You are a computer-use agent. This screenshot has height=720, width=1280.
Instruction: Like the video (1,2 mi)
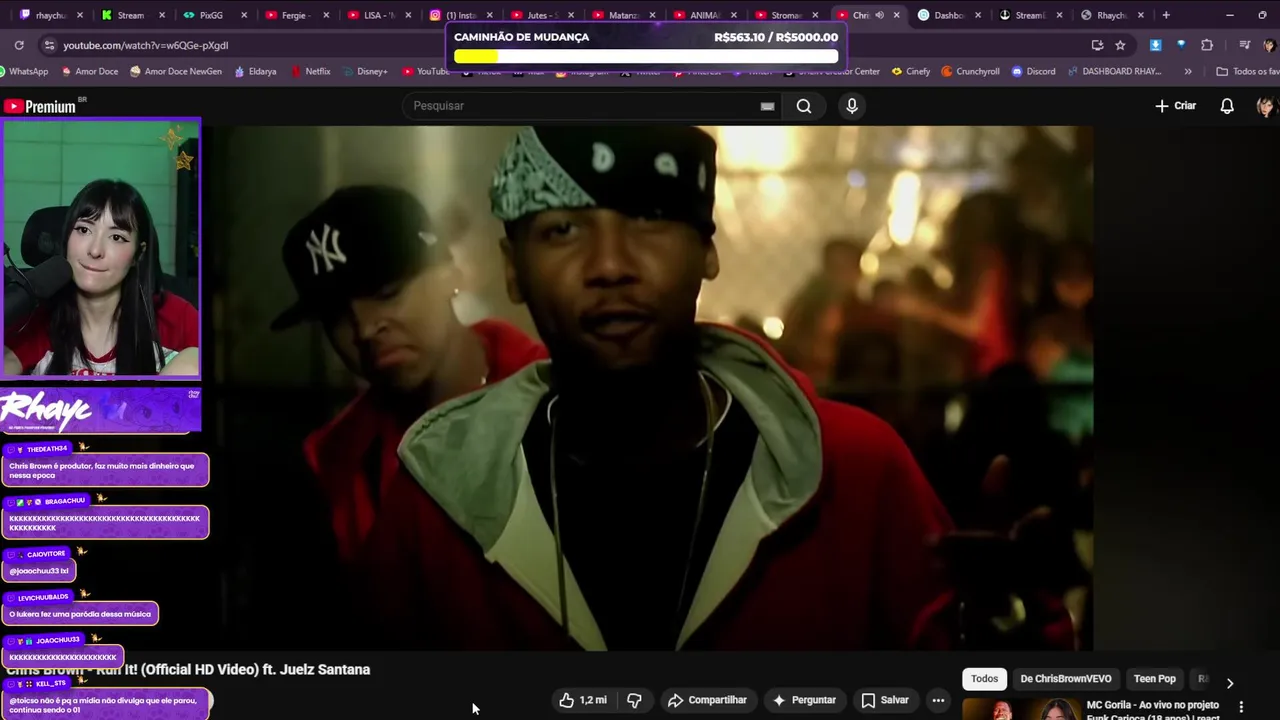[584, 700]
